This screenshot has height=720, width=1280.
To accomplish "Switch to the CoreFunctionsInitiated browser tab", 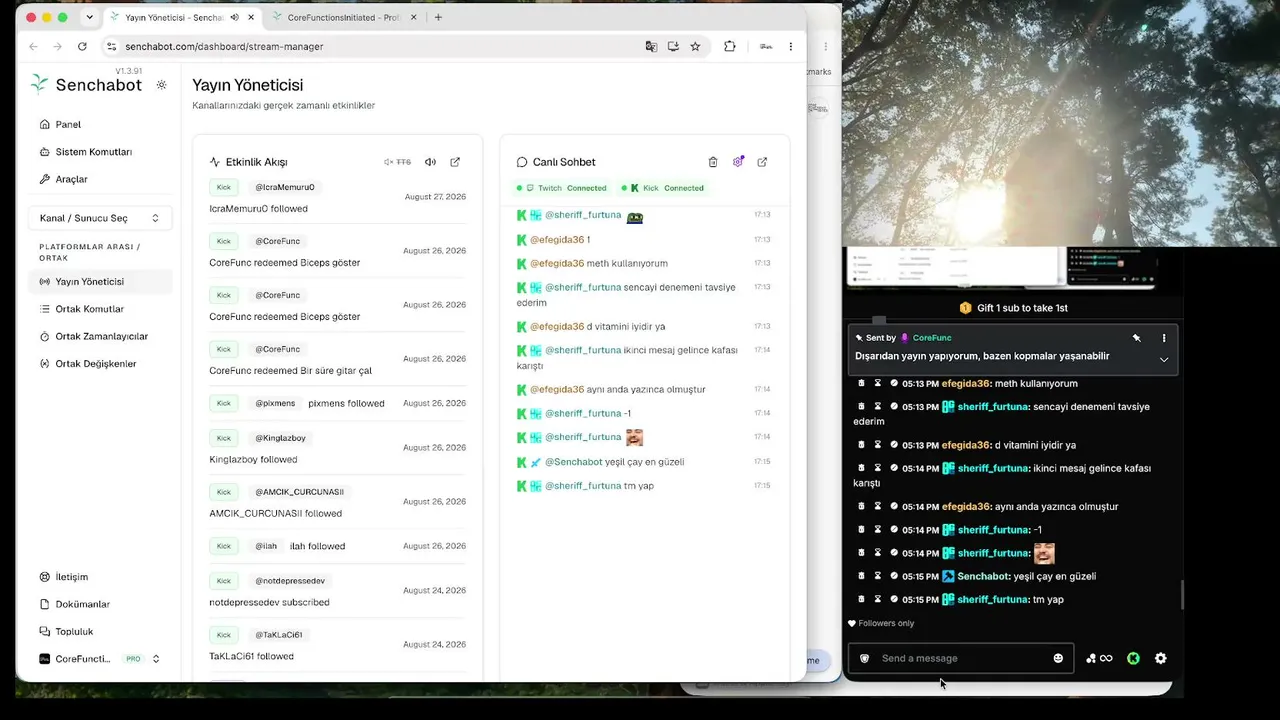I will pyautogui.click(x=342, y=17).
